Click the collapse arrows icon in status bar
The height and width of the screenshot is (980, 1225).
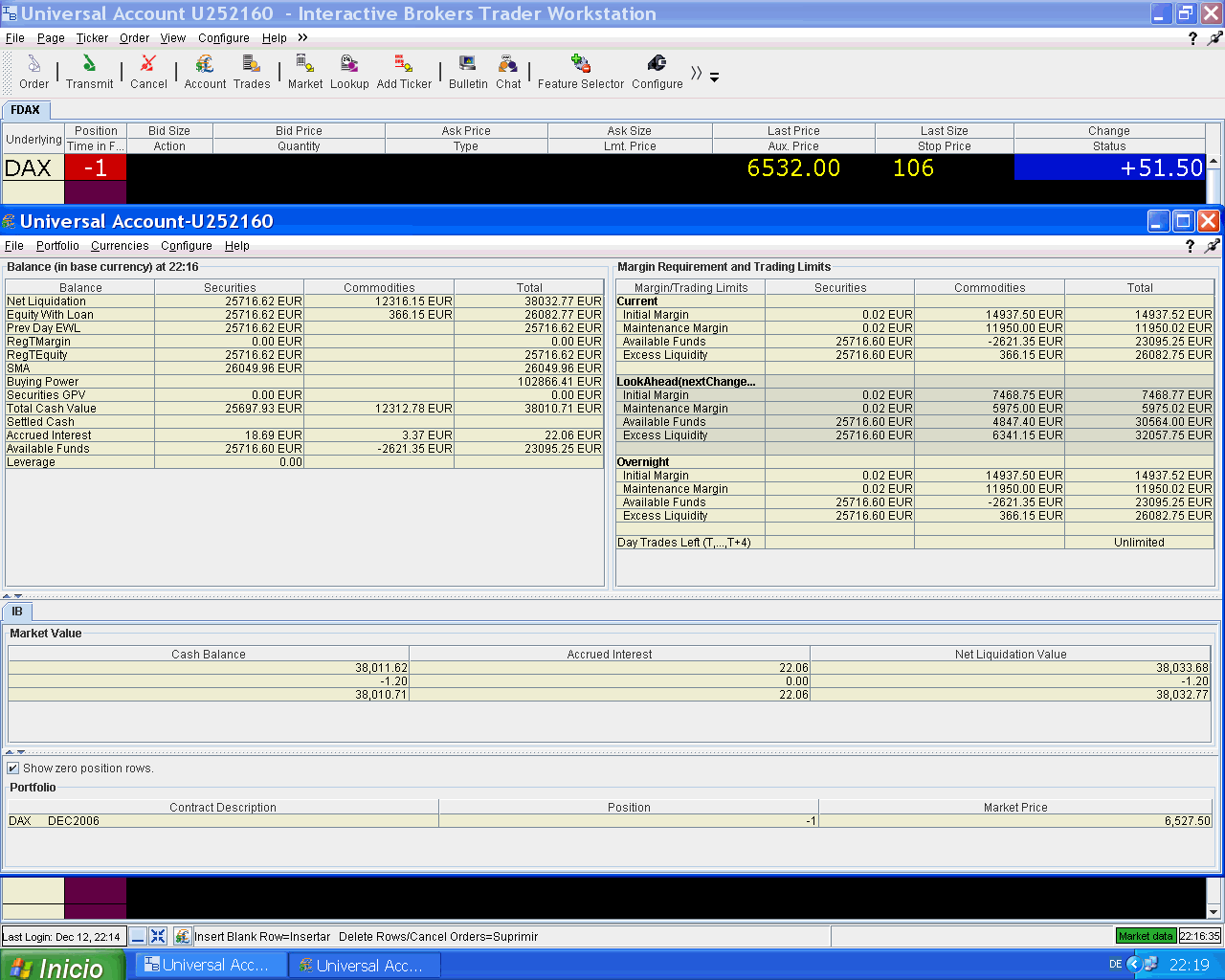coord(158,936)
